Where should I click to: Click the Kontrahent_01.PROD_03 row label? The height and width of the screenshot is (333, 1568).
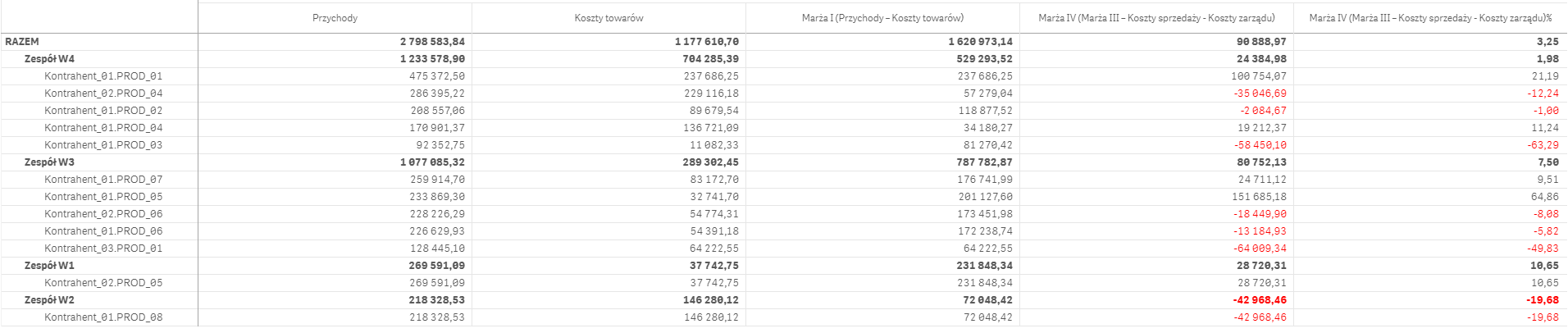coord(103,145)
